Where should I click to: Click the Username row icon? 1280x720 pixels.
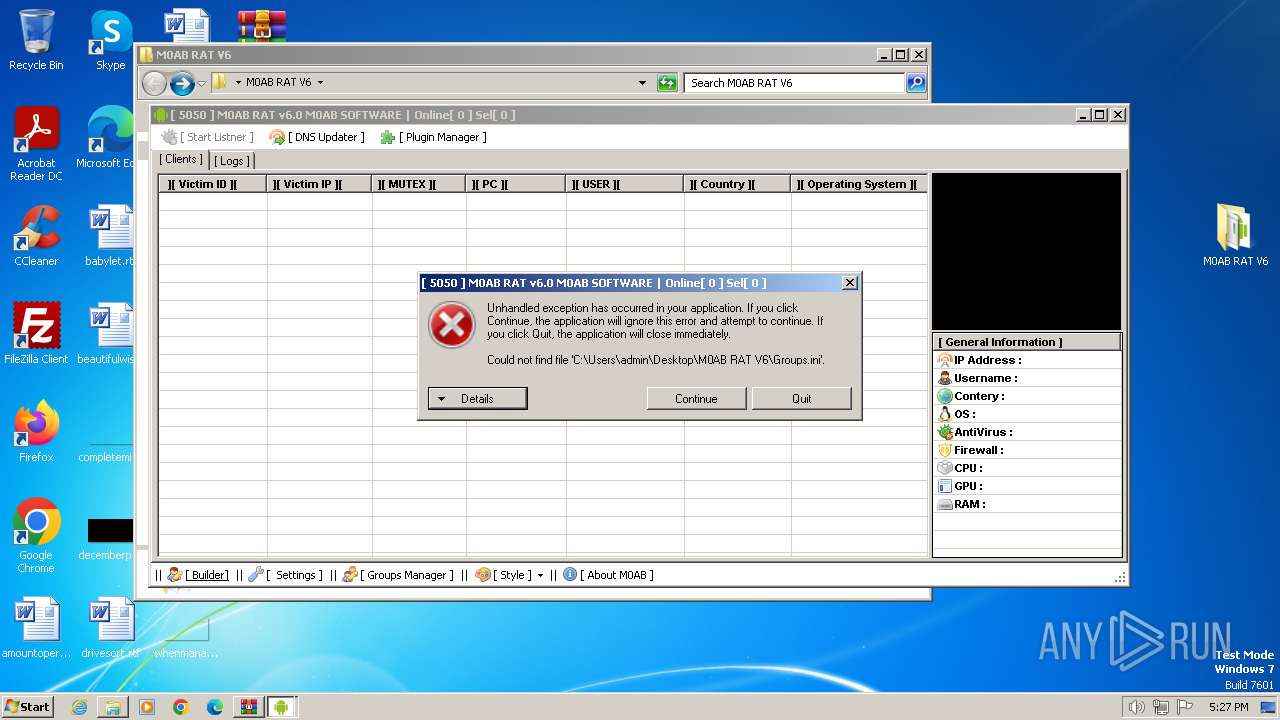pos(945,378)
